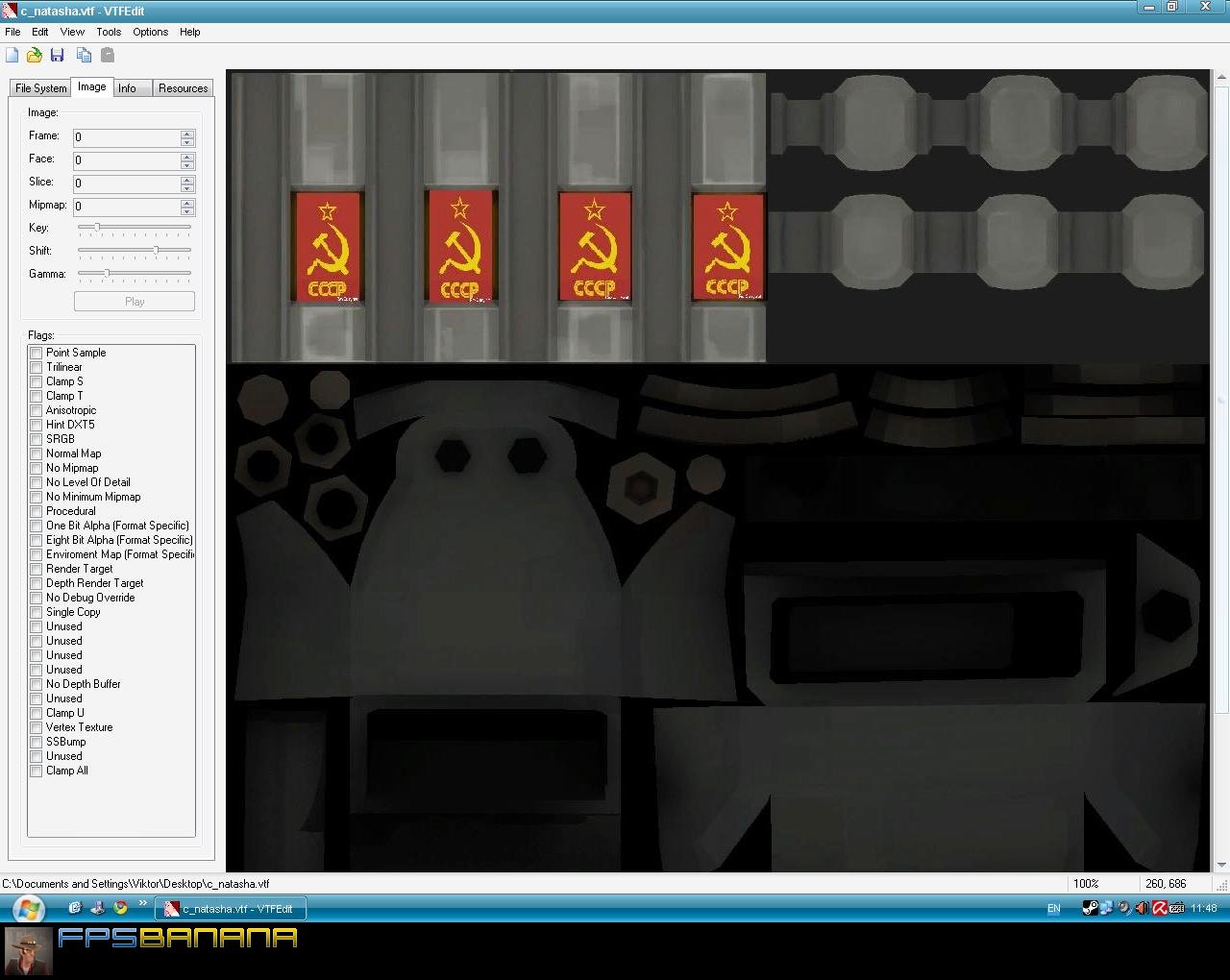Click into the Face number field
Viewport: 1230px width, 980px height.
pos(127,160)
